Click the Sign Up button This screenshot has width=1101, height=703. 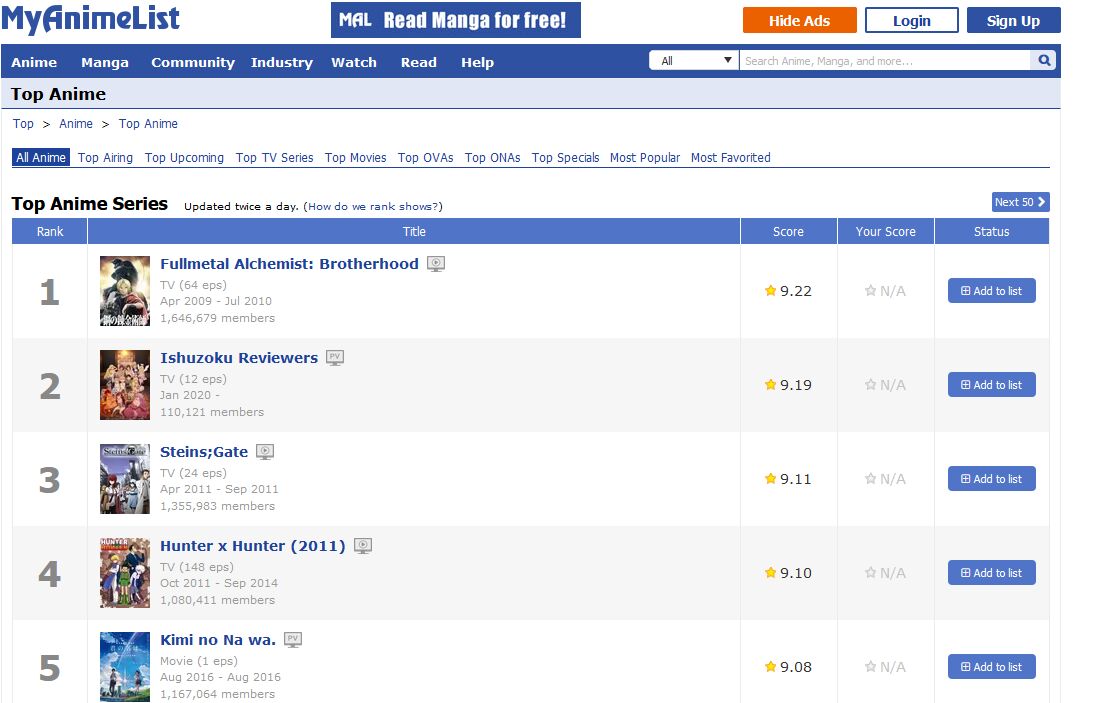pyautogui.click(x=1013, y=20)
